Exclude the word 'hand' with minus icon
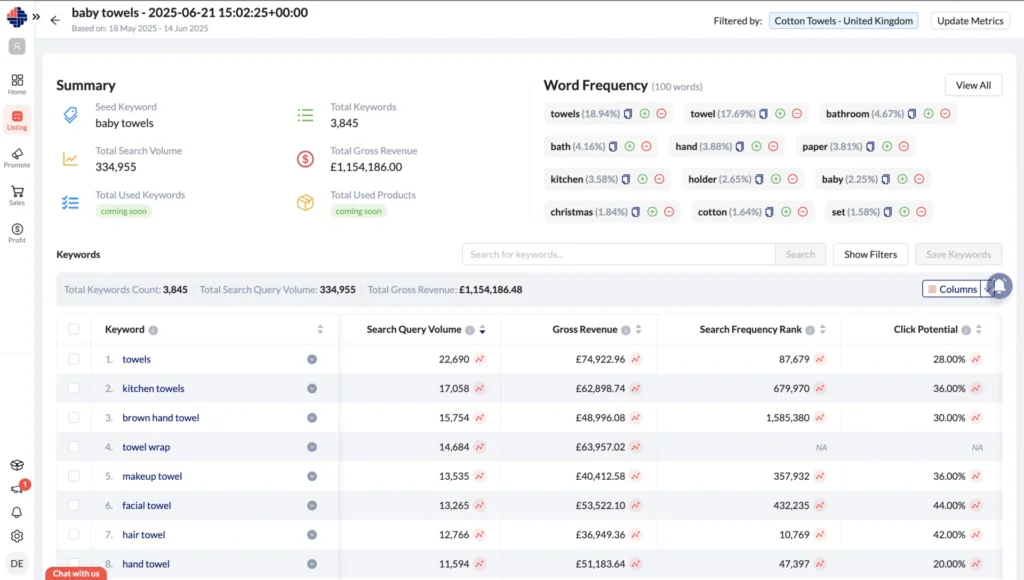 773,146
